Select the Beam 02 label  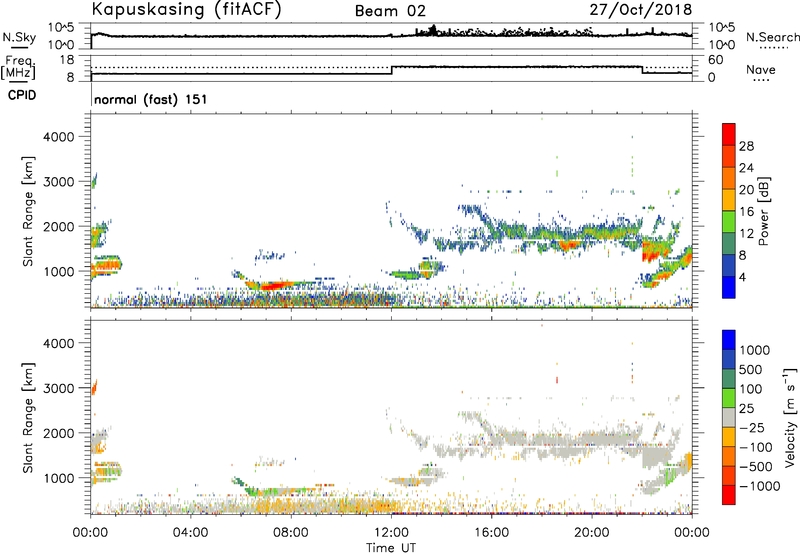(390, 11)
